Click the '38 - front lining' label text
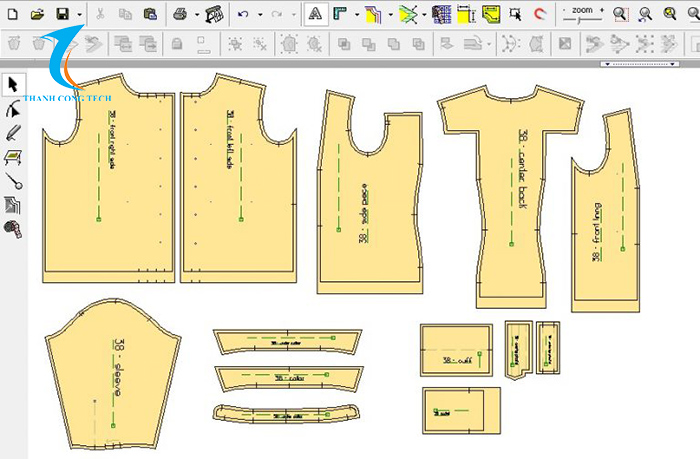This screenshot has width=700, height=459. pos(597,232)
